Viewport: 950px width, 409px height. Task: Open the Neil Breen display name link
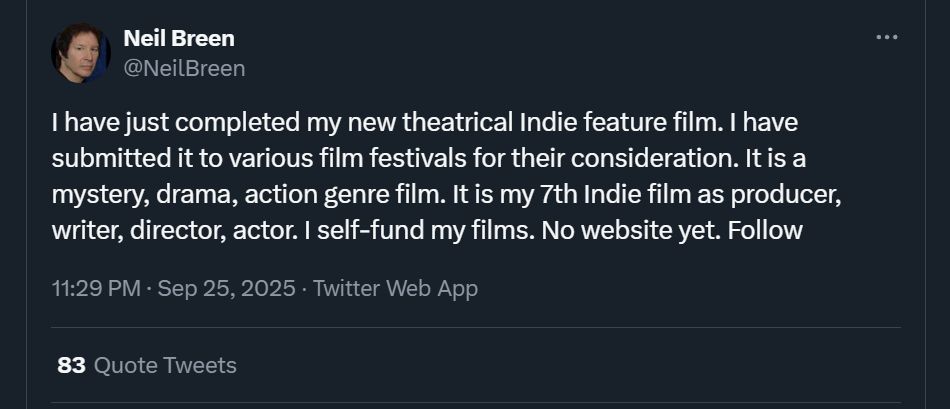178,39
